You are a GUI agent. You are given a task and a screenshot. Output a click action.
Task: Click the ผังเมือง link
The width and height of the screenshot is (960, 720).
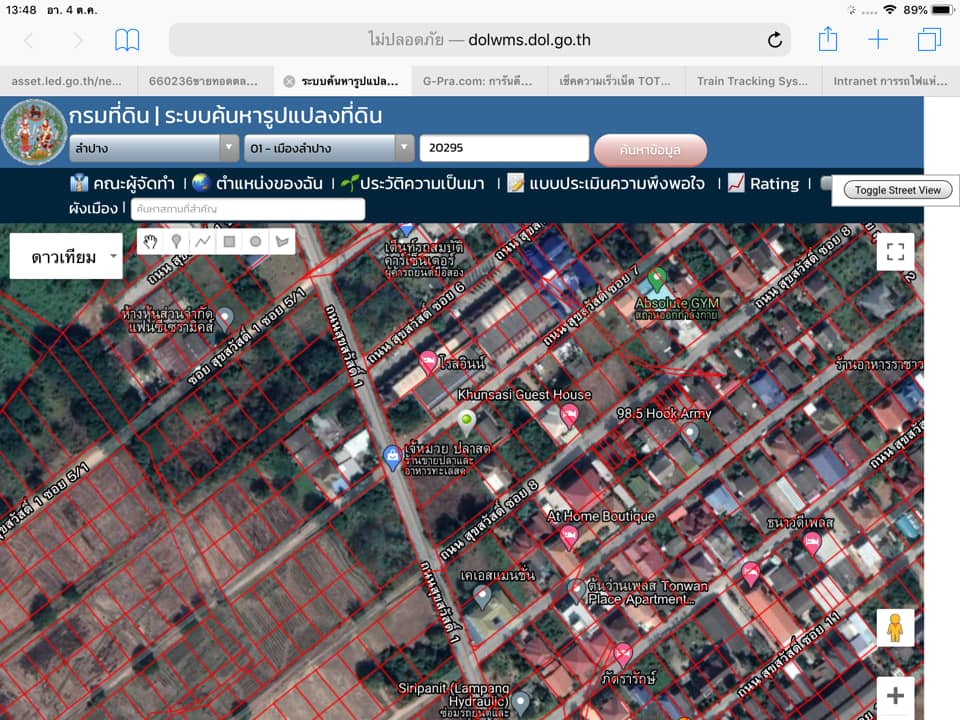(x=93, y=209)
